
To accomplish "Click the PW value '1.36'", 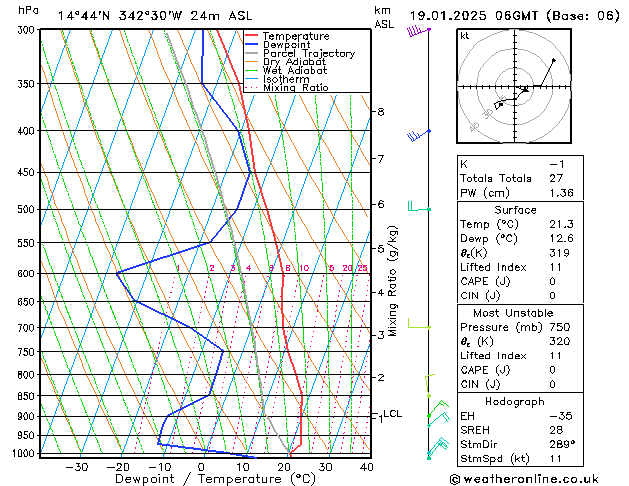I will click(561, 193).
